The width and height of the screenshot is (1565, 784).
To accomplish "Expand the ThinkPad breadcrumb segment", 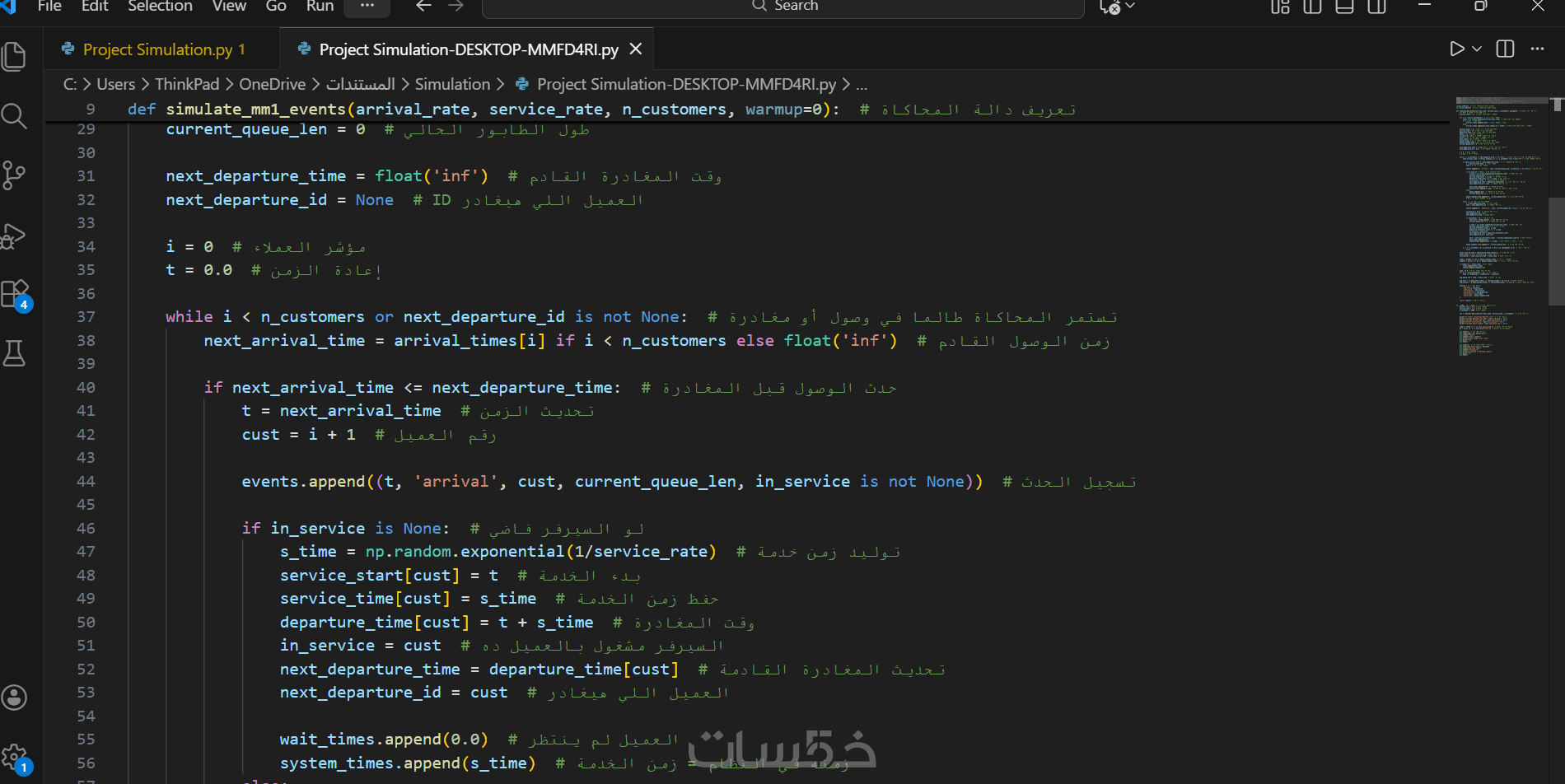I will click(187, 84).
